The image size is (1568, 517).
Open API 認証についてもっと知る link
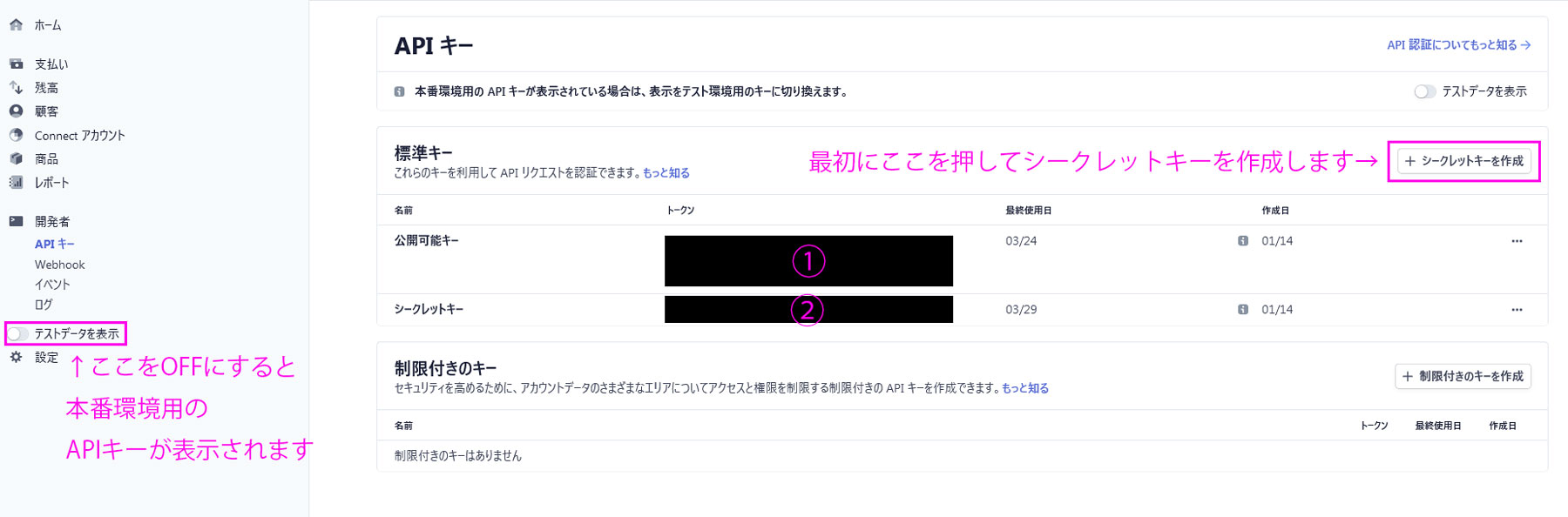[1458, 45]
